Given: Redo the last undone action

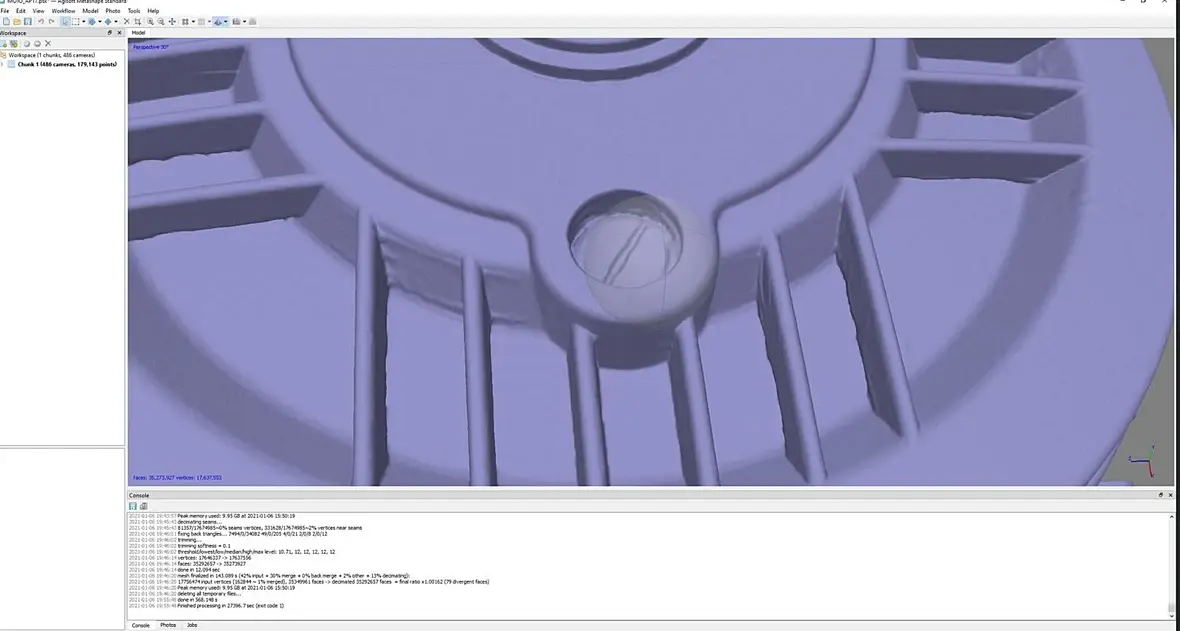Looking at the screenshot, I should [x=52, y=22].
